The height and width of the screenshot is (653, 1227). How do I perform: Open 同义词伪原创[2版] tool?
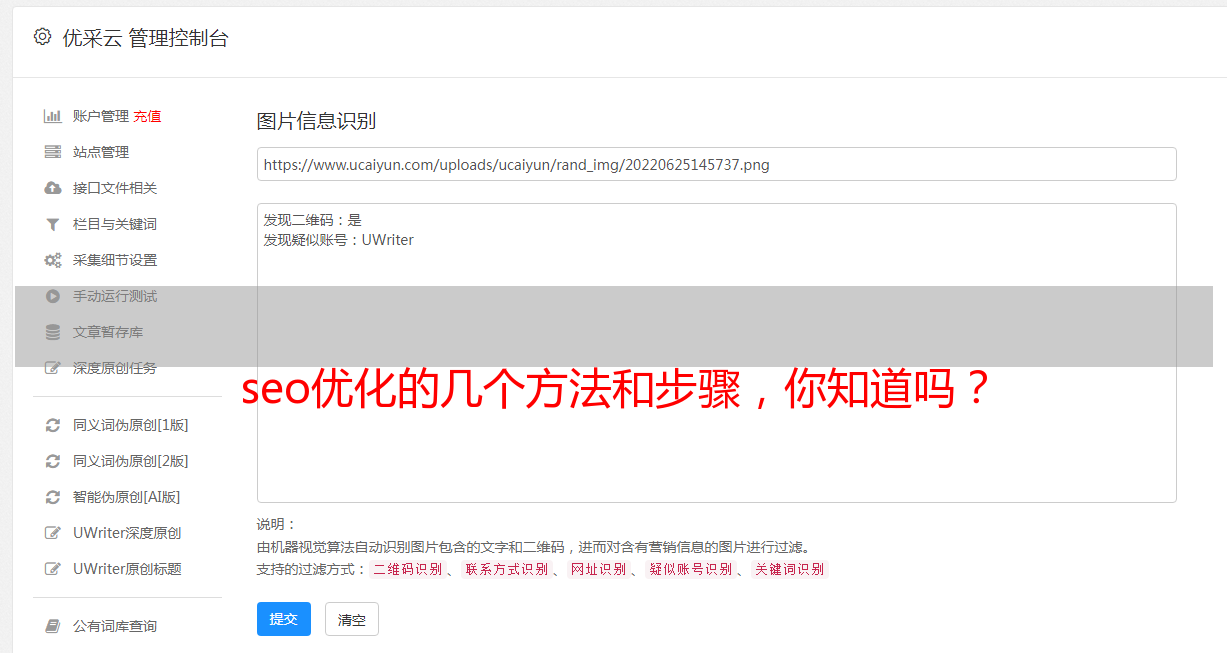[x=130, y=461]
